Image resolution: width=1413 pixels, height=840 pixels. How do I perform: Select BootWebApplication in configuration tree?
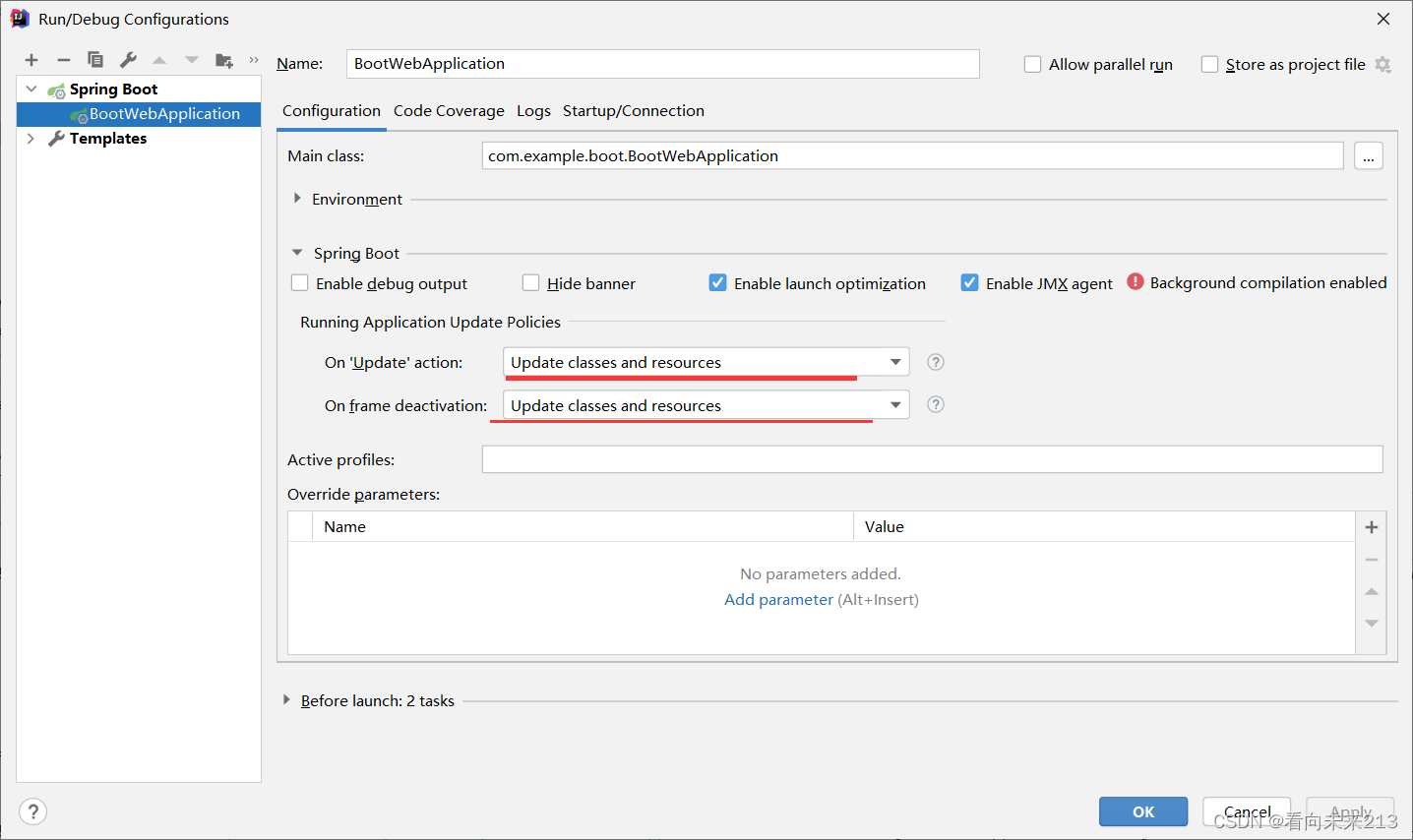(139, 114)
